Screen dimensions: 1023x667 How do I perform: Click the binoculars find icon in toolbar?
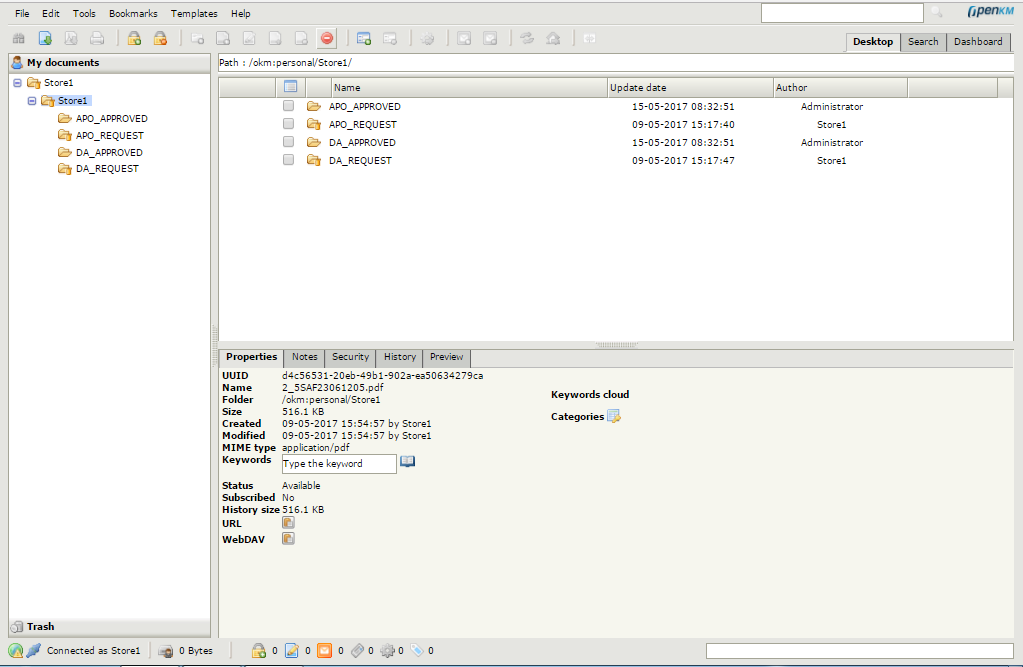[18, 39]
